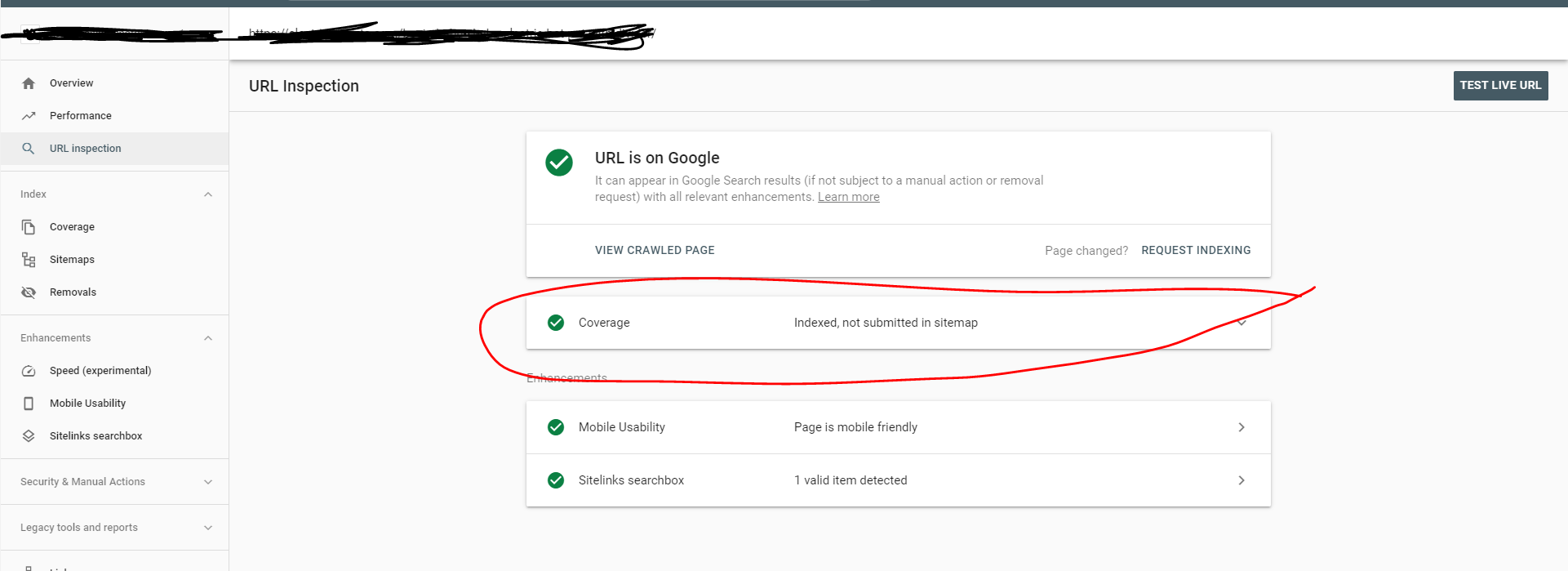Click green checkmark beside URL is on Google
Screen dimensions: 1568x571
tap(559, 163)
